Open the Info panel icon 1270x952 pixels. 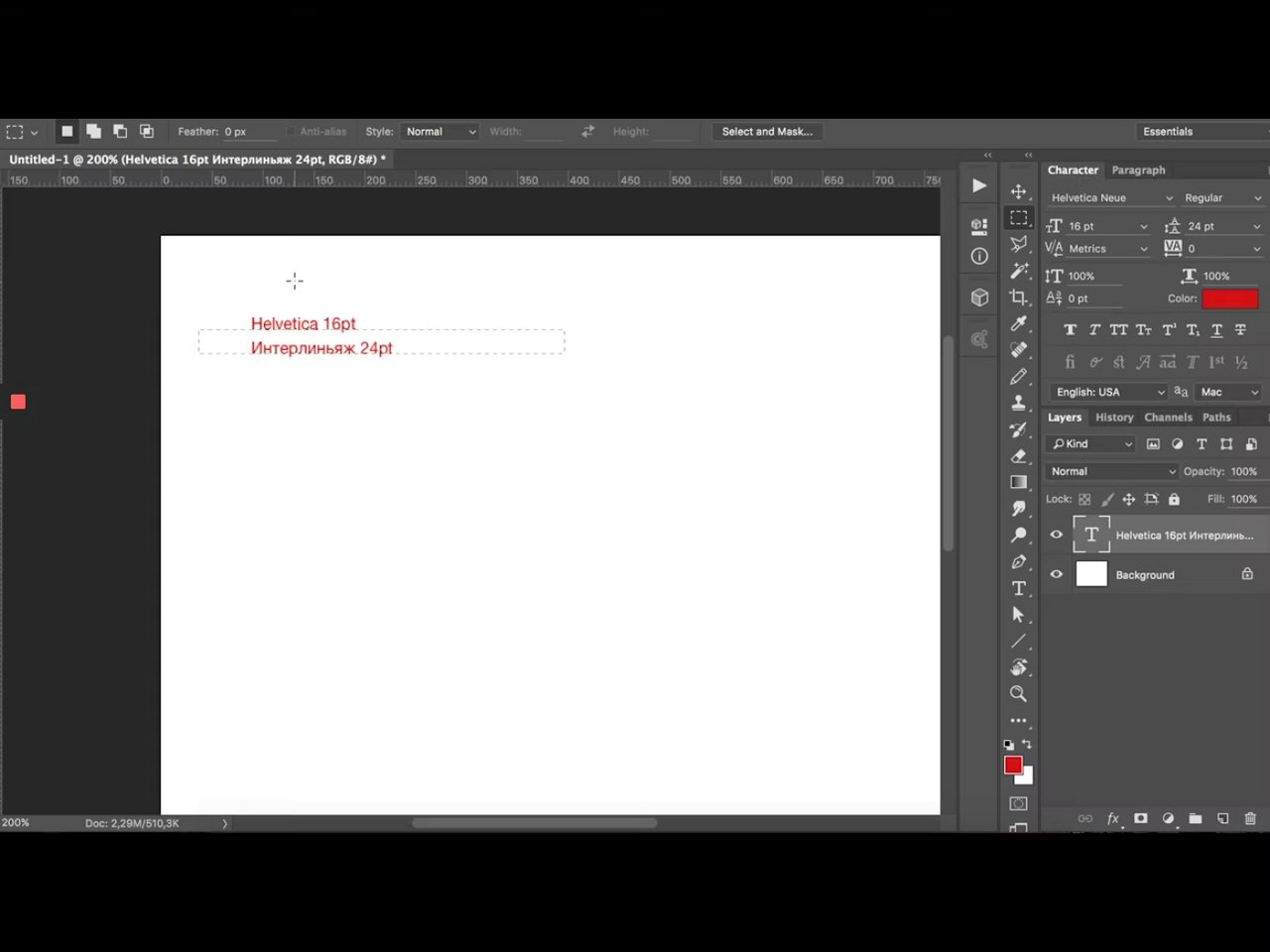point(979,256)
